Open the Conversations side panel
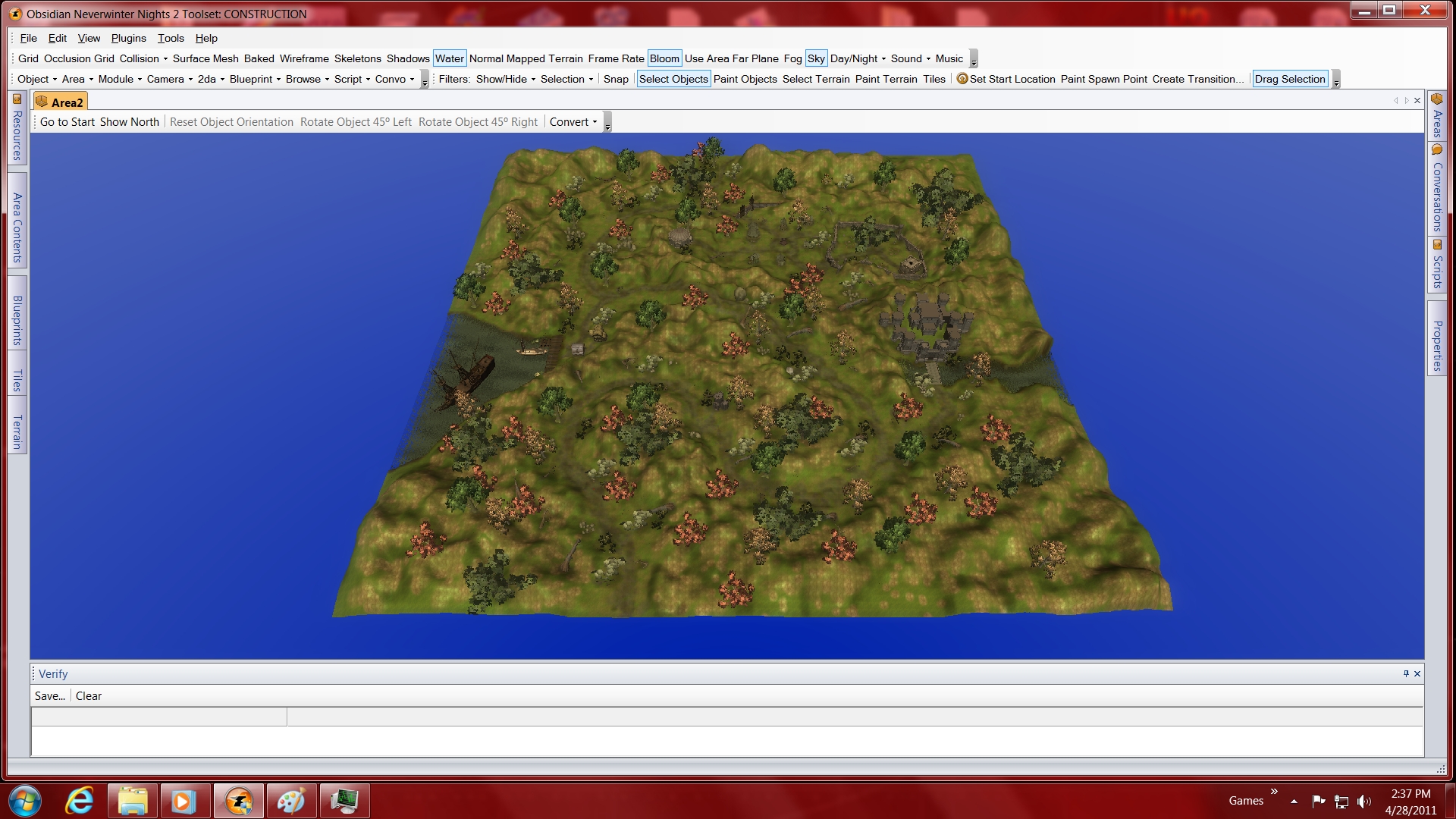 coord(1436,190)
